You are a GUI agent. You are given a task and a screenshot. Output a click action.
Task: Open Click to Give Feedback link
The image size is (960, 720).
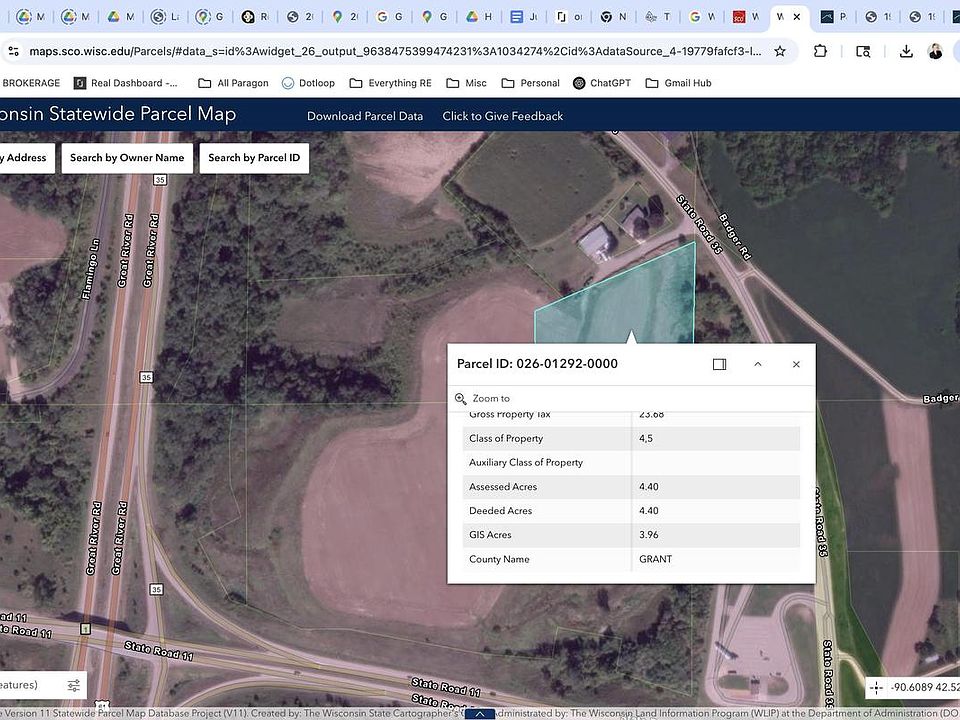(x=502, y=116)
